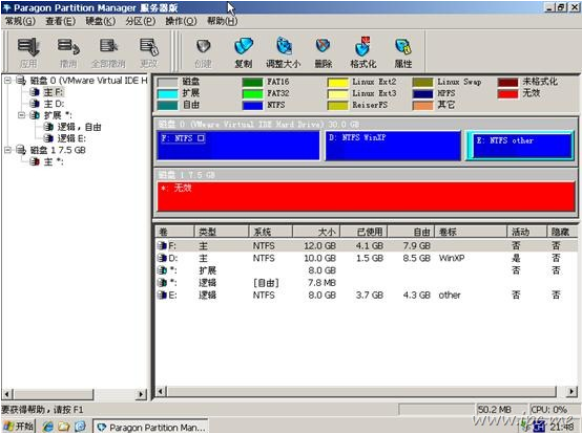Open the 查看(E) menu
This screenshot has width=584, height=433.
pos(60,21)
